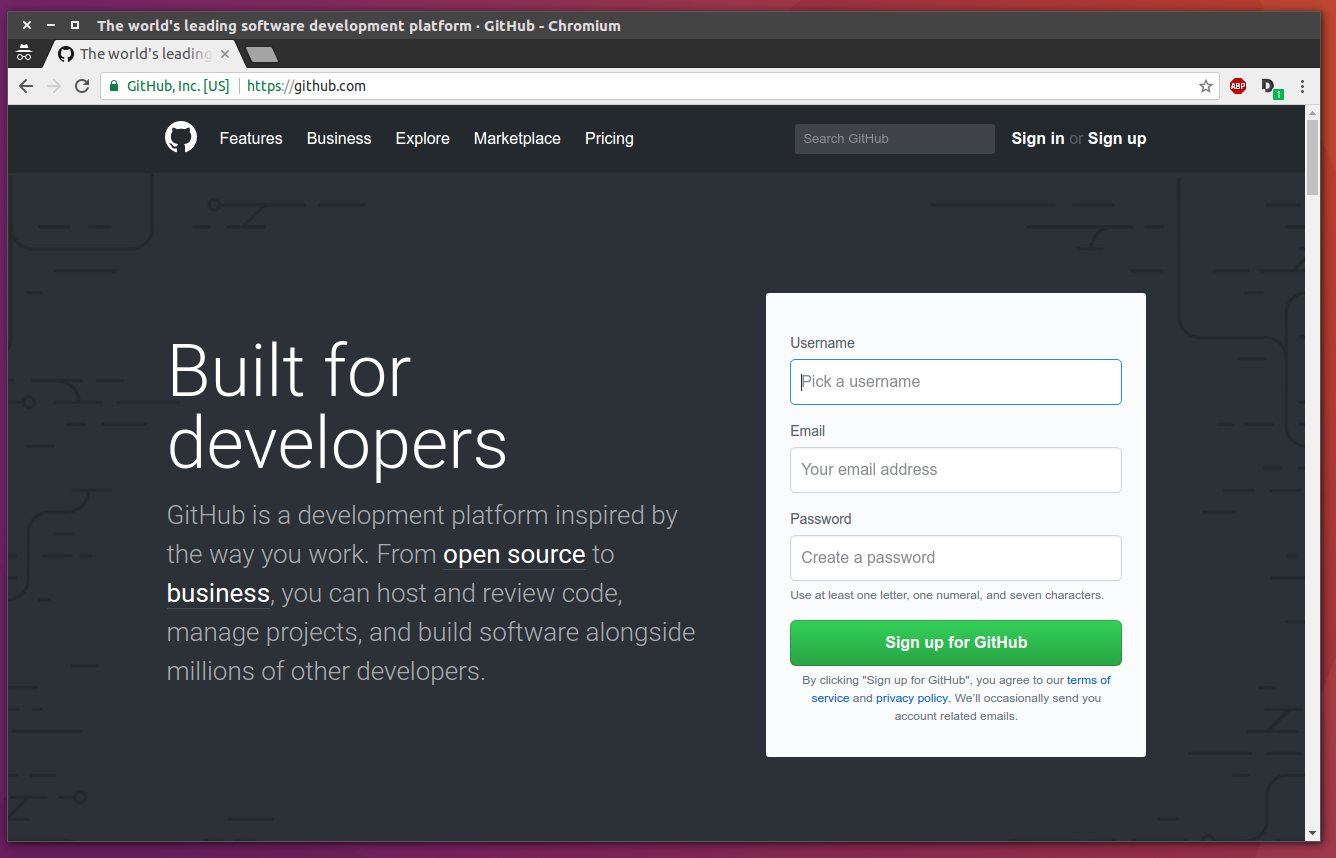Viewport: 1336px width, 858px height.
Task: Click the scroll down arrow on scrollbar
Action: coord(1312,832)
